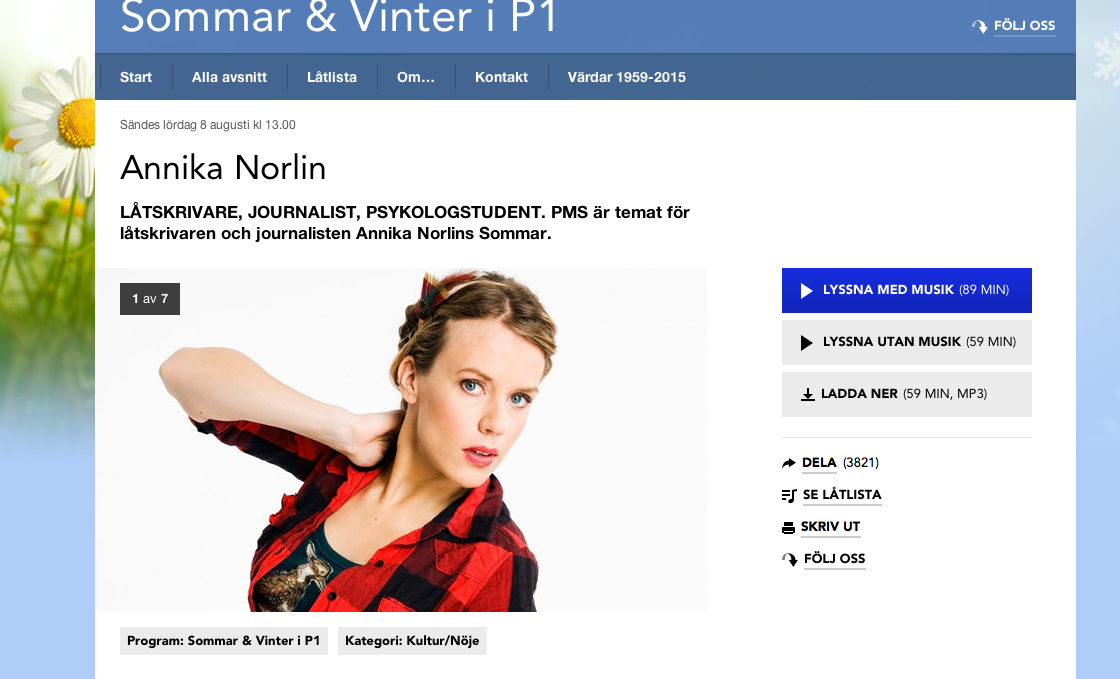Click the playlist note icon by Se låtlista
This screenshot has height=679, width=1120.
click(789, 496)
